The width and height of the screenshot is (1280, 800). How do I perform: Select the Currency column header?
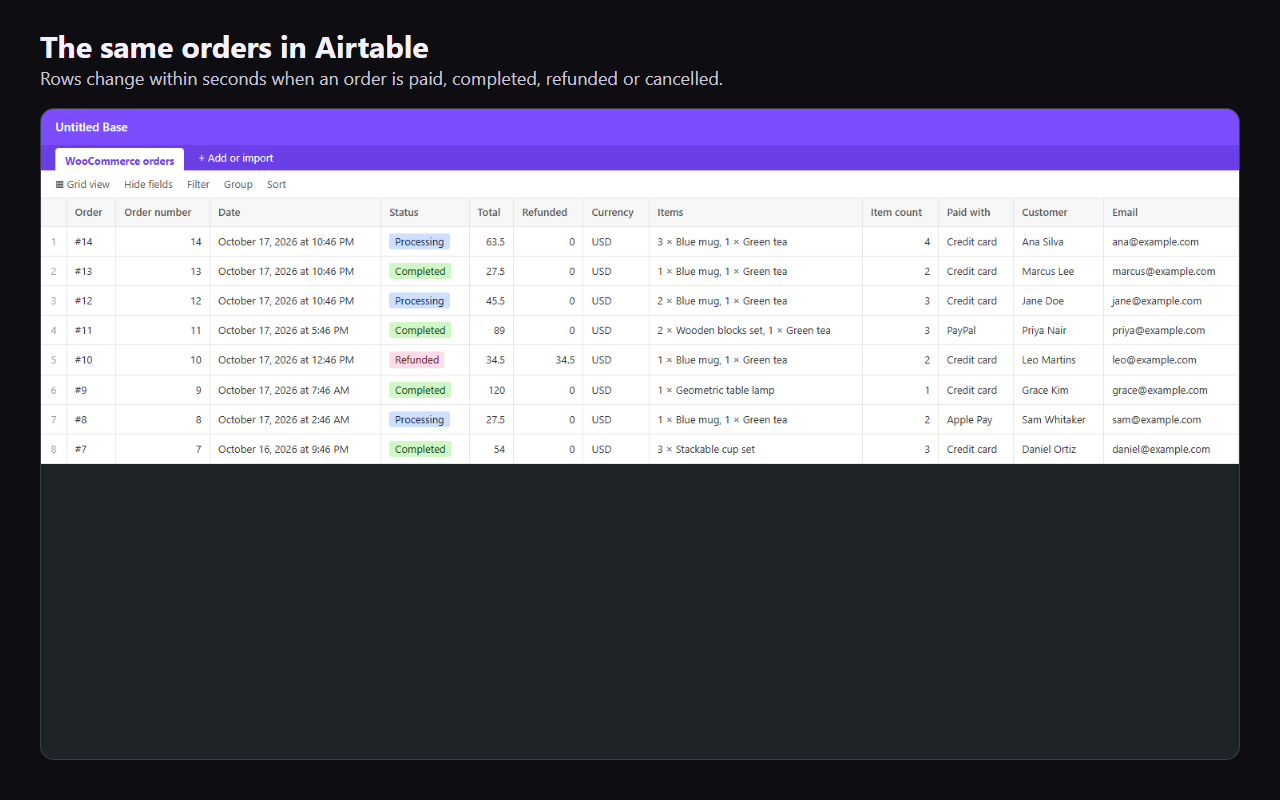click(x=616, y=212)
